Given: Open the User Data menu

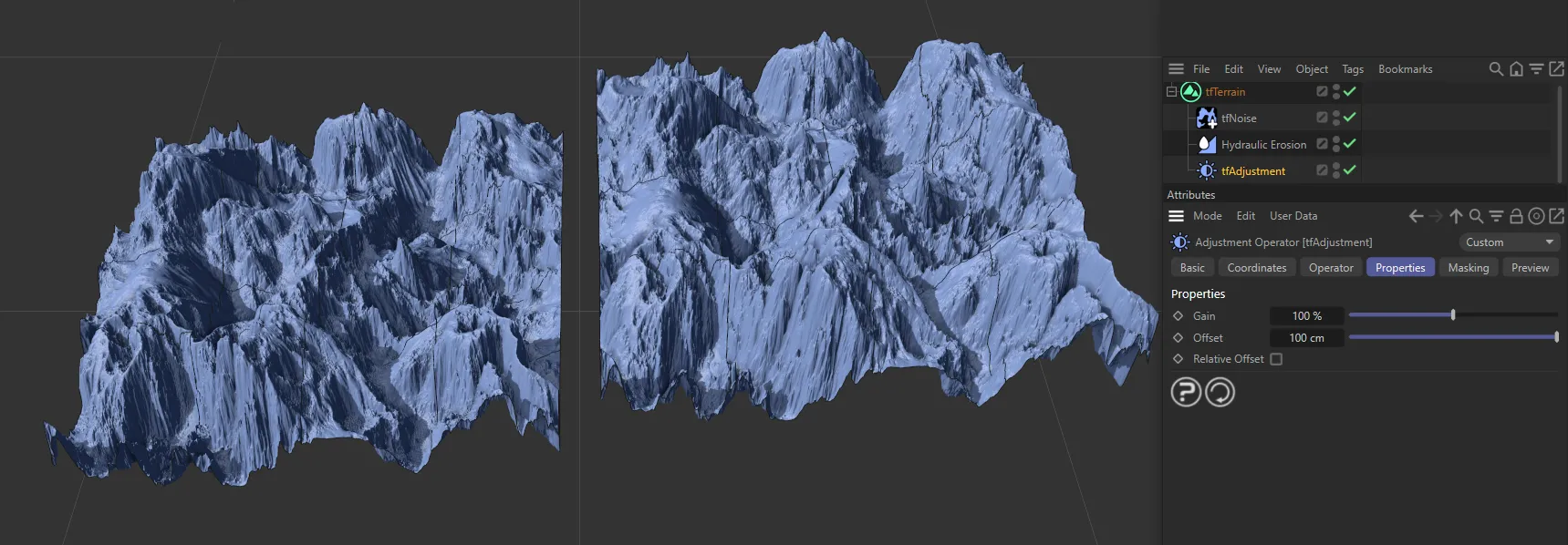Looking at the screenshot, I should pyautogui.click(x=1293, y=216).
